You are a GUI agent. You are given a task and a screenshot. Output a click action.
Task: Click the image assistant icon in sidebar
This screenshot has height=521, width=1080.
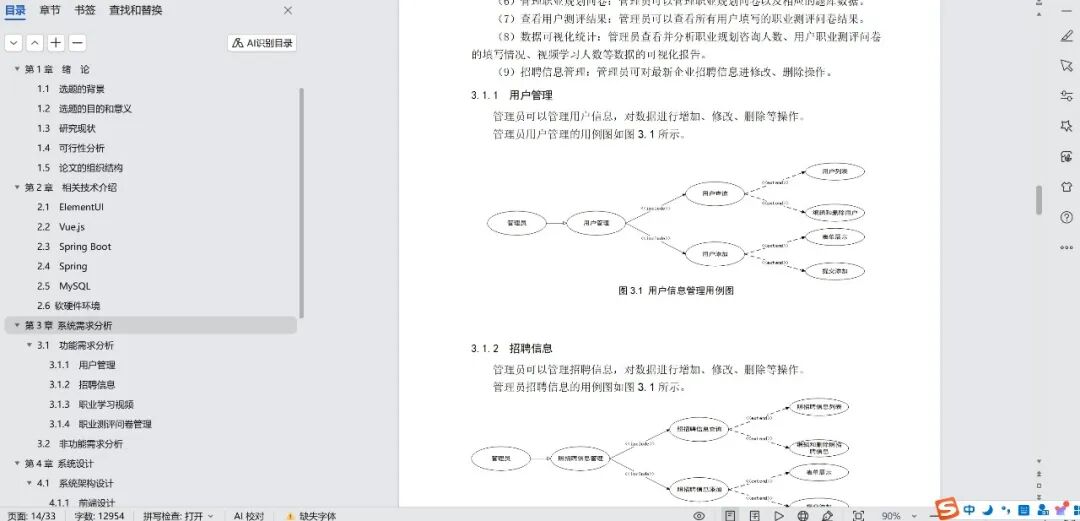(x=1066, y=156)
